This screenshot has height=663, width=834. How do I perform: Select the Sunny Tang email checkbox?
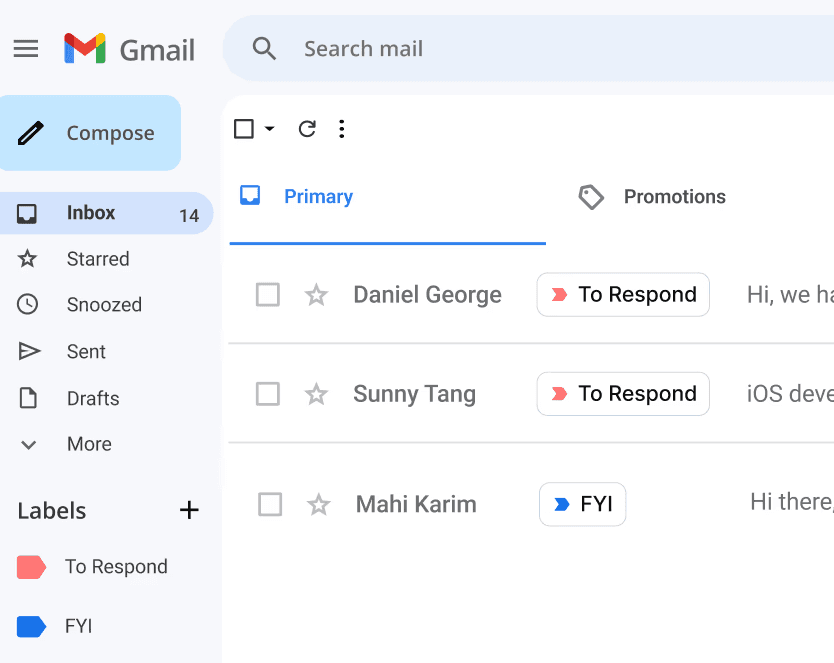tap(268, 394)
